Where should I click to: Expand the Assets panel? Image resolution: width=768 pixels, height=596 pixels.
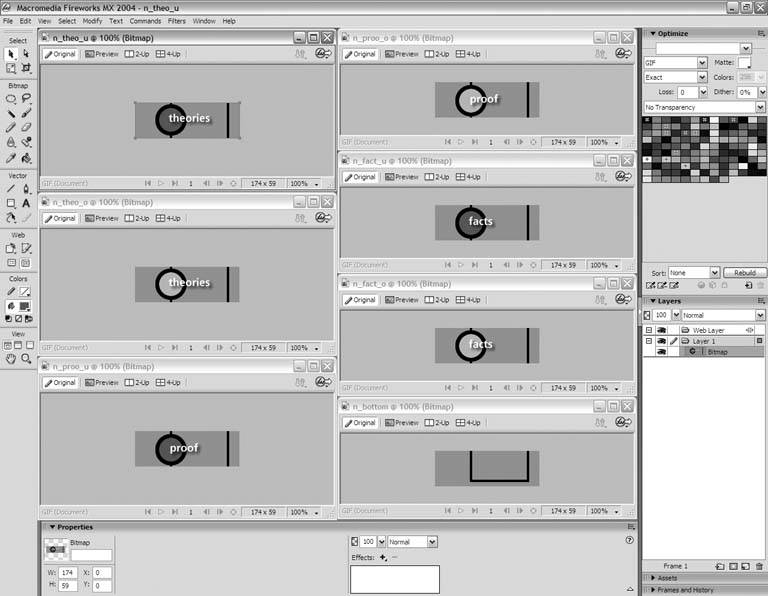(x=667, y=578)
